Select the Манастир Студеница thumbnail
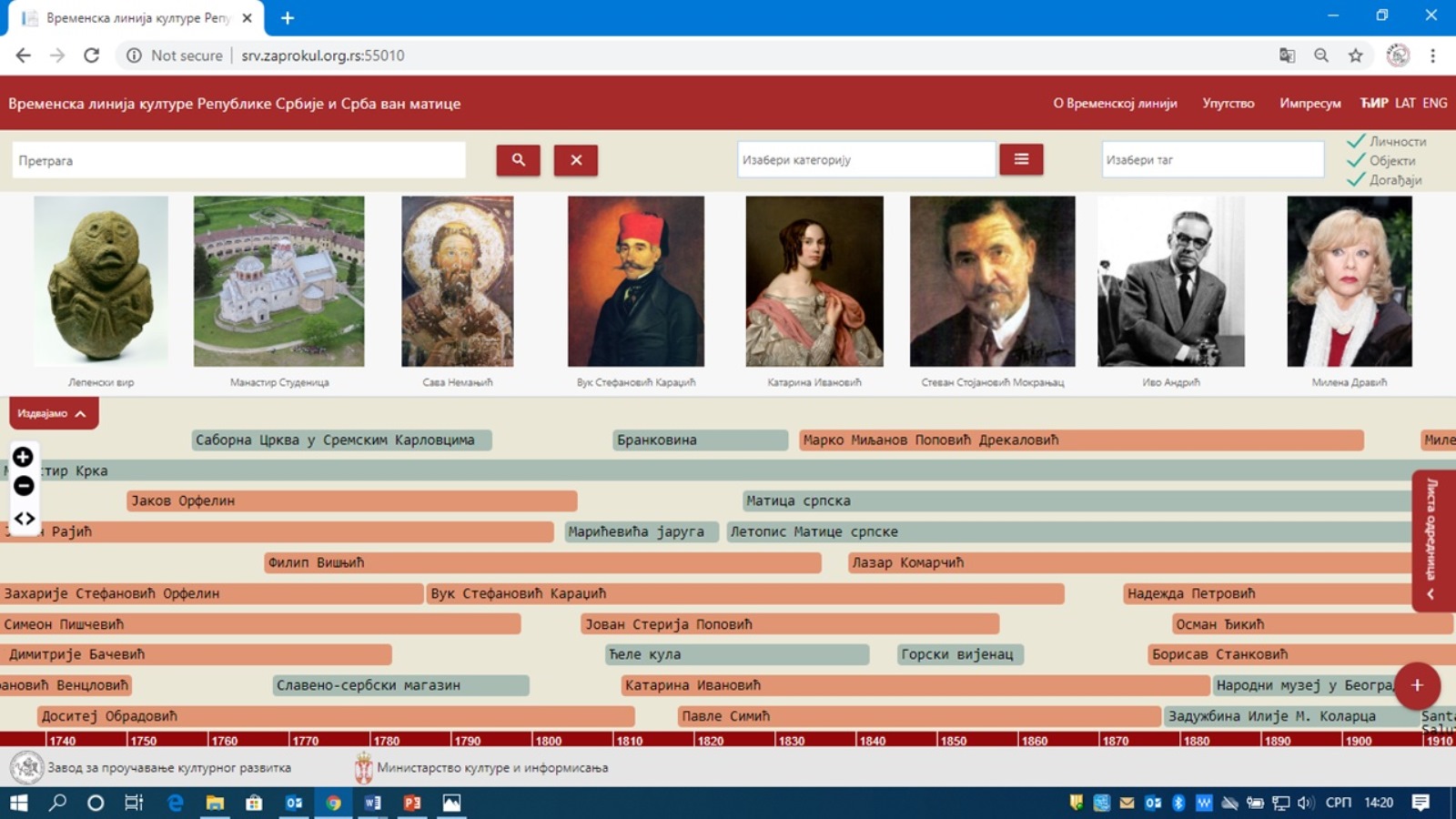The height and width of the screenshot is (819, 1456). pyautogui.click(x=278, y=281)
